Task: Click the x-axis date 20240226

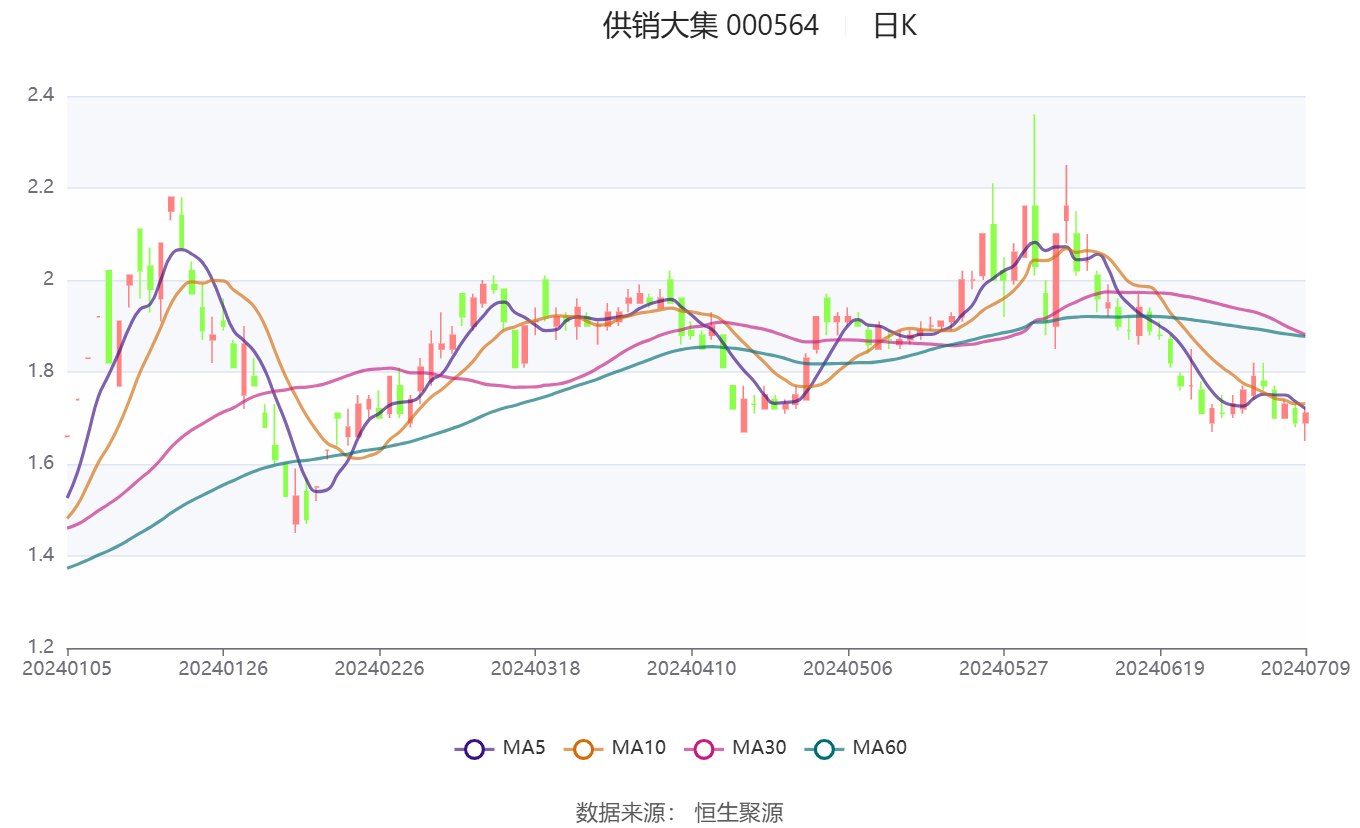Action: click(x=379, y=667)
